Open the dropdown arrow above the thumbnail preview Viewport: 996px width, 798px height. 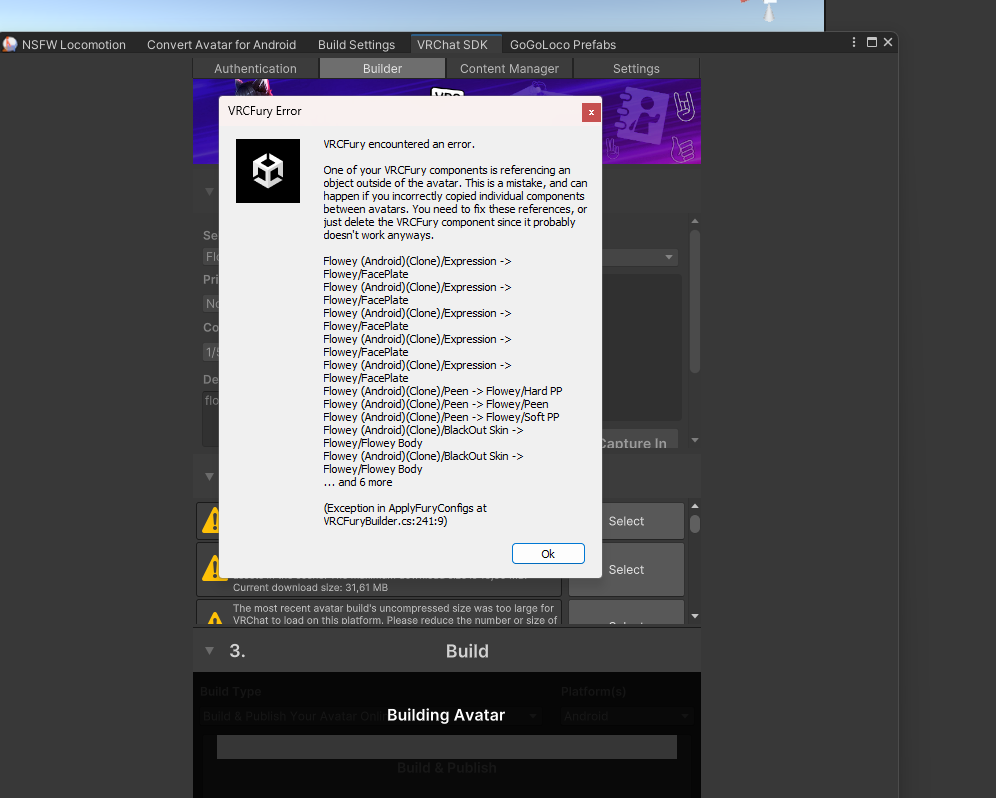(x=669, y=257)
